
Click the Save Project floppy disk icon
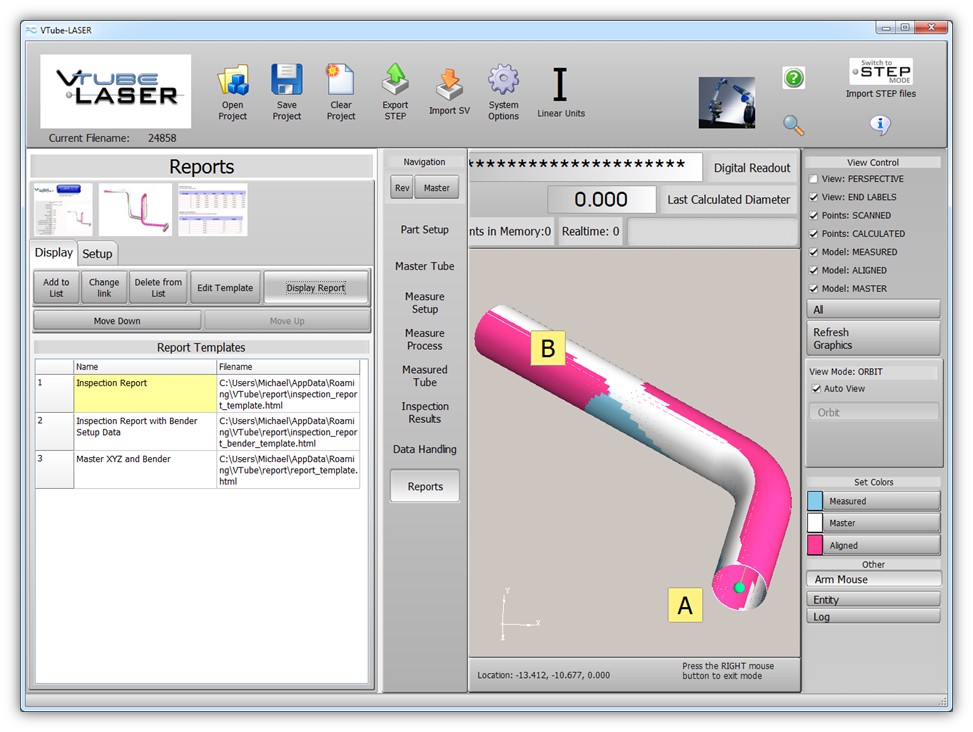coord(287,81)
